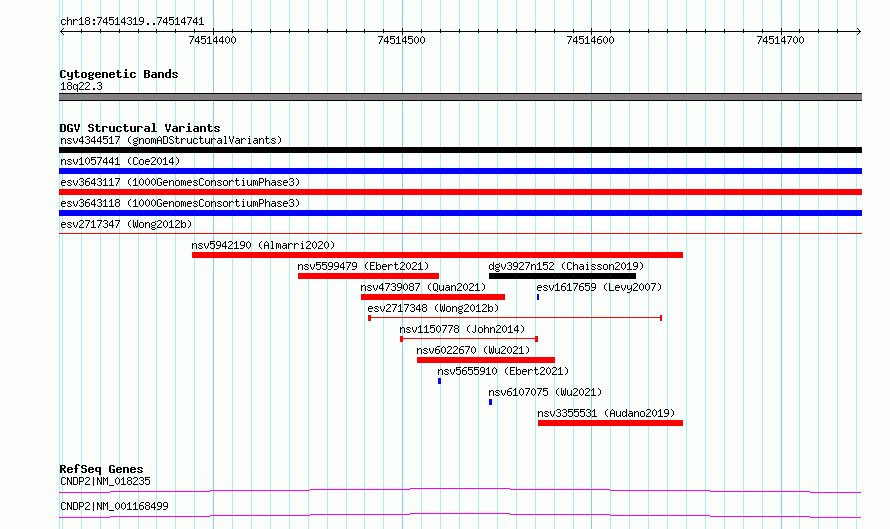
Task: Open the CNDP2|NM_001168499 gene label
Action: (x=114, y=506)
